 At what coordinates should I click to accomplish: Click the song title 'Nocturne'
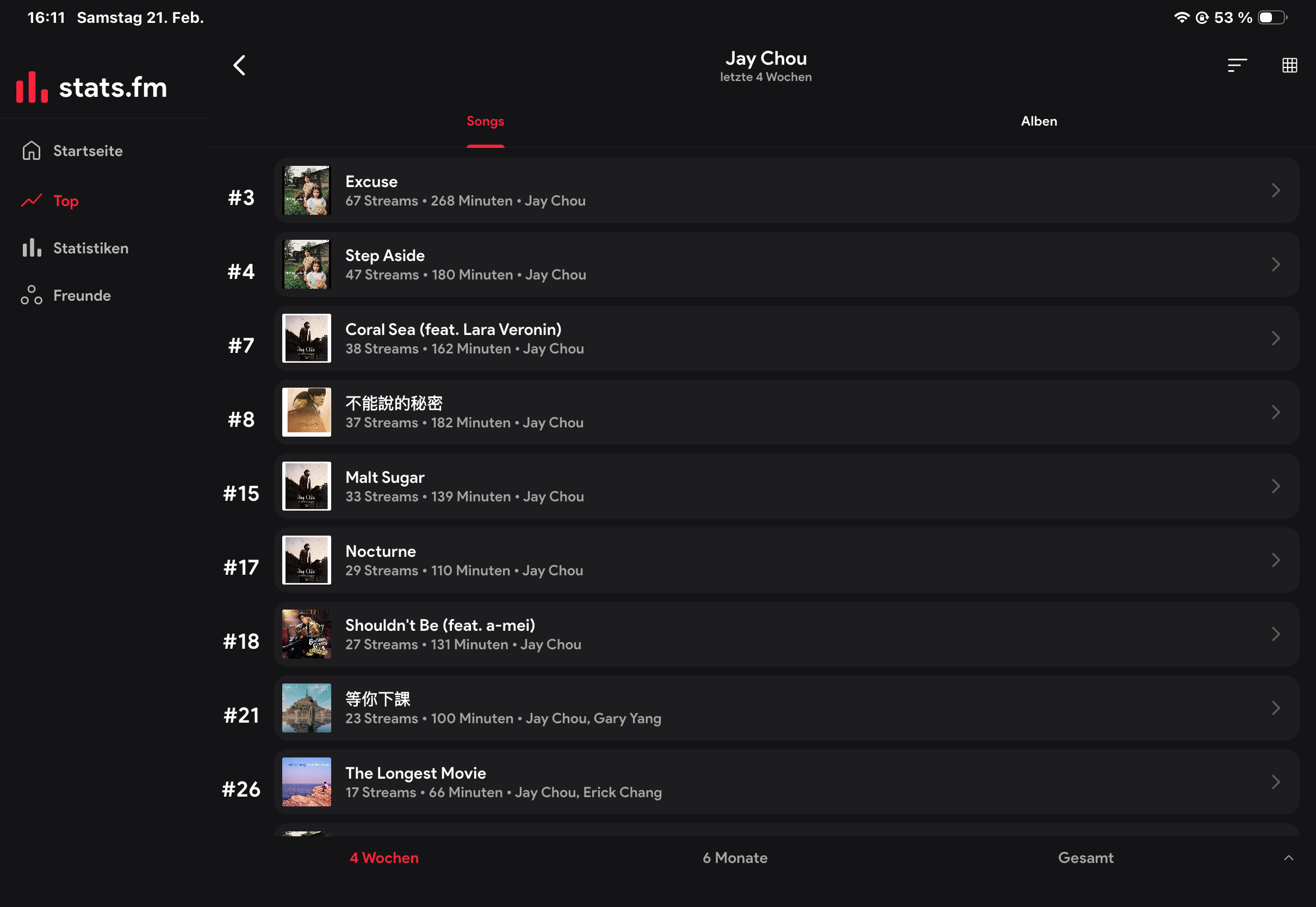point(381,551)
